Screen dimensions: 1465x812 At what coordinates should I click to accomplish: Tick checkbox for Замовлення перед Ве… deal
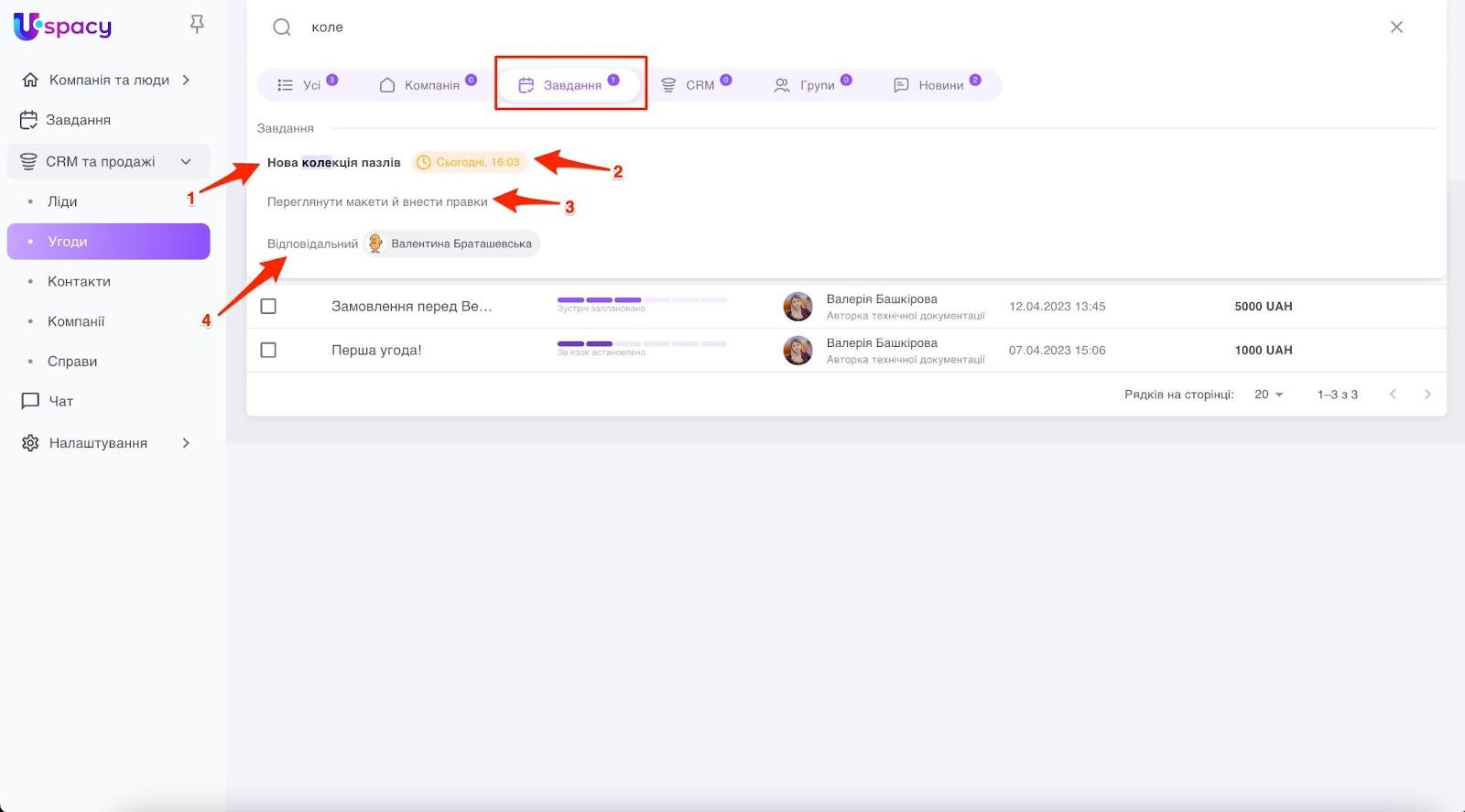click(268, 307)
